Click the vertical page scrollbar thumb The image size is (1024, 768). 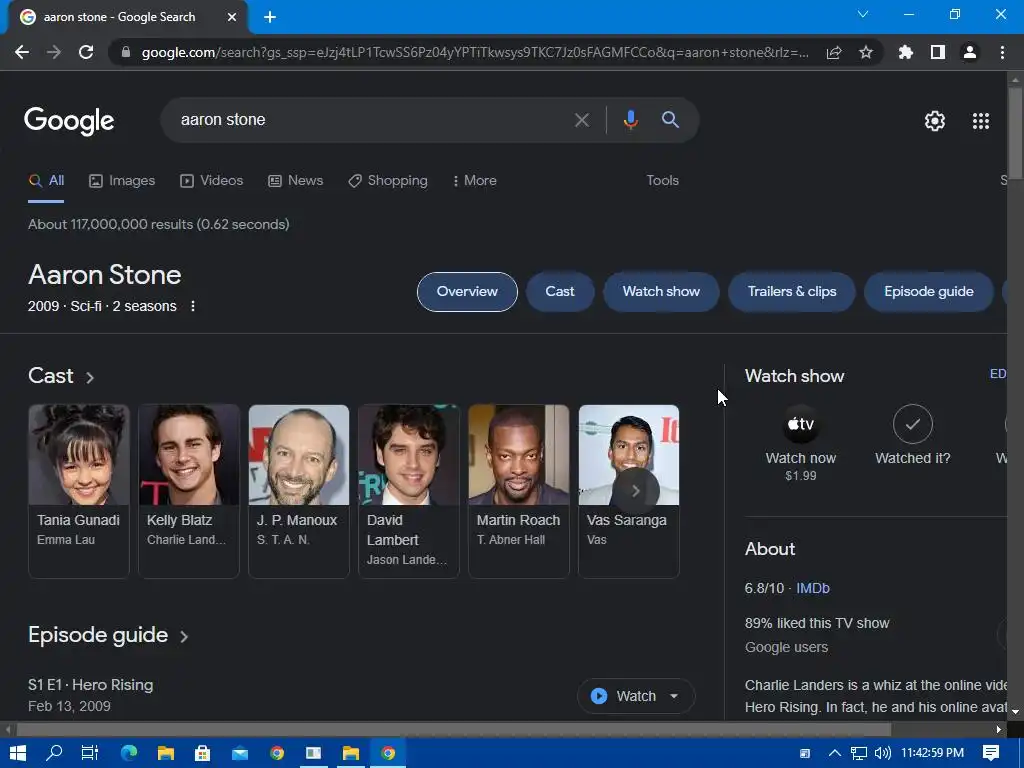(x=1015, y=133)
